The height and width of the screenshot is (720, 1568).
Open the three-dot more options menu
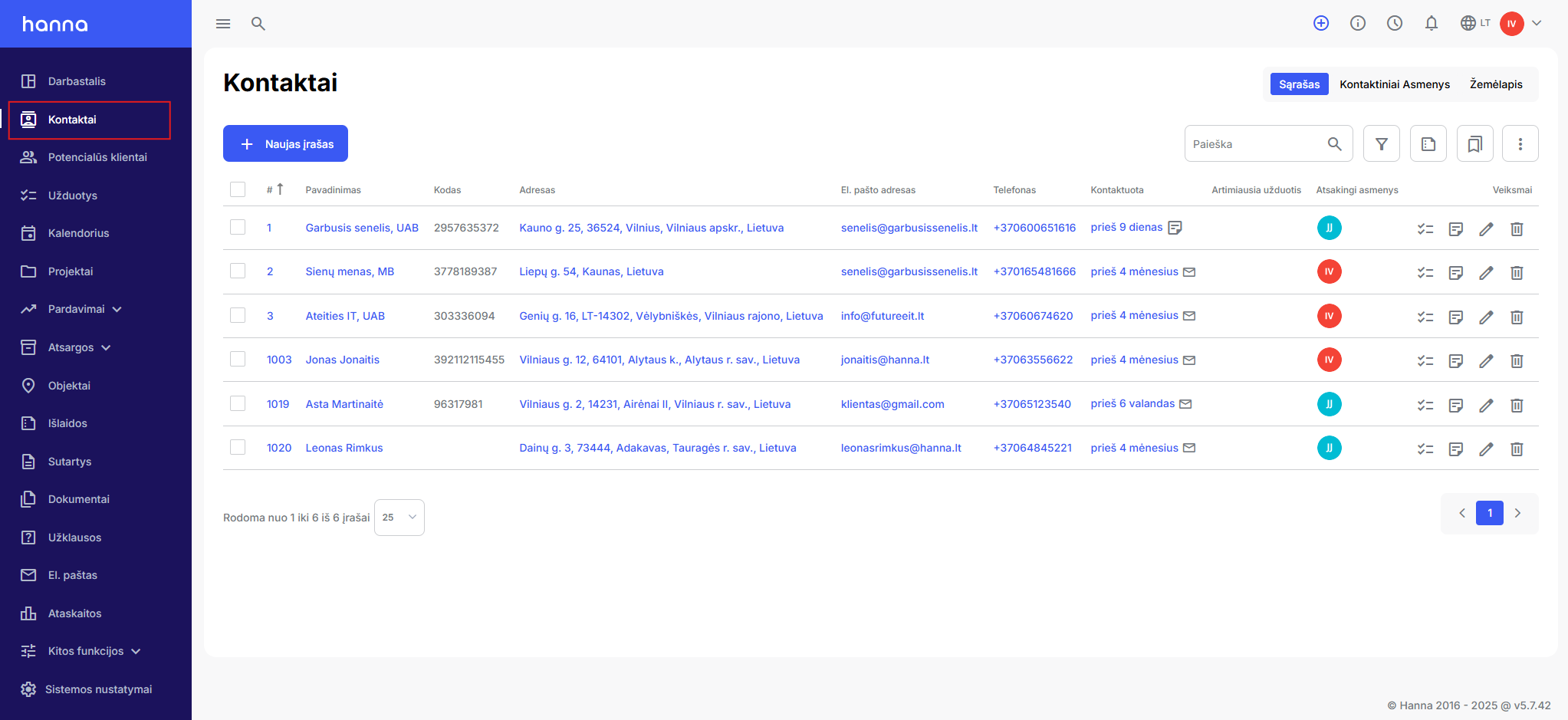click(1520, 143)
